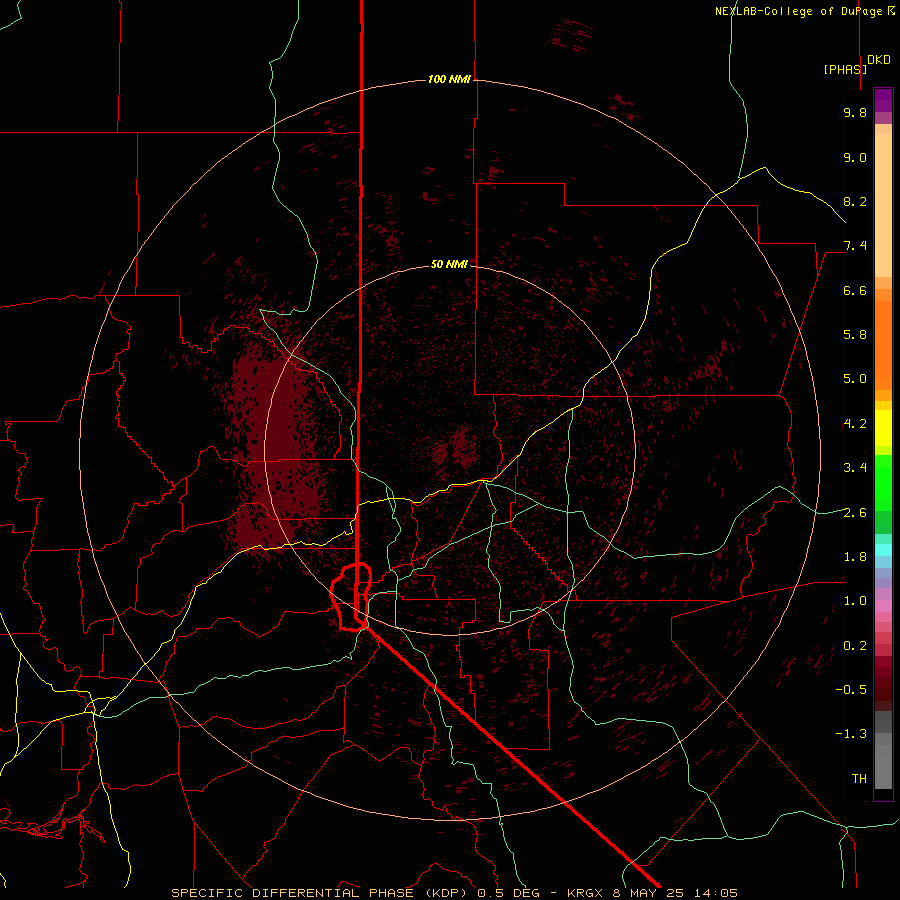Click the yellow swatch on the color bar
900x900 pixels.
pos(883,428)
